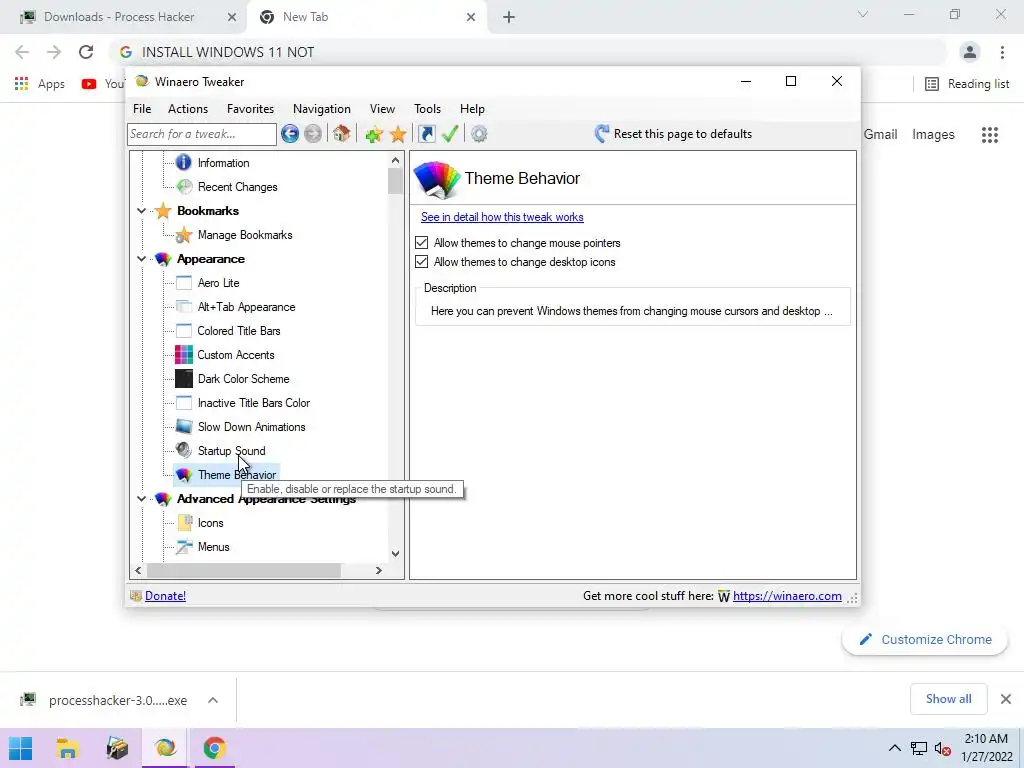Click the Information tree icon

tap(184, 163)
